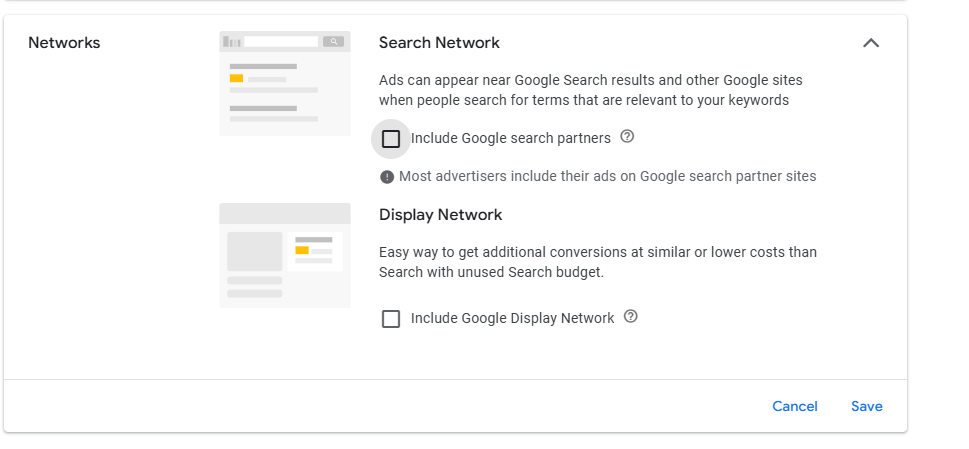
Task: Click the 'Include Google Display Network' label text
Action: pyautogui.click(x=512, y=318)
